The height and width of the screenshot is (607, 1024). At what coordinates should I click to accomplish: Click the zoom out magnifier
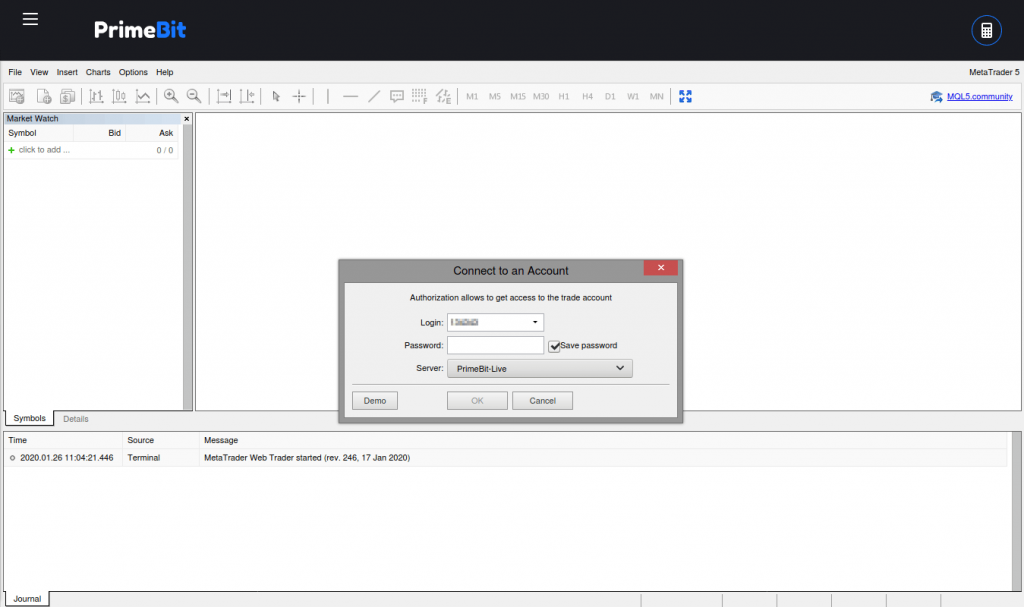click(194, 97)
